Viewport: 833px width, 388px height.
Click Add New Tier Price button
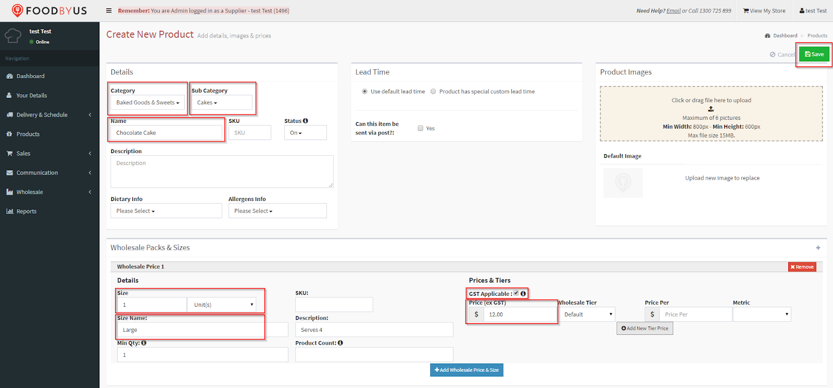coord(645,328)
